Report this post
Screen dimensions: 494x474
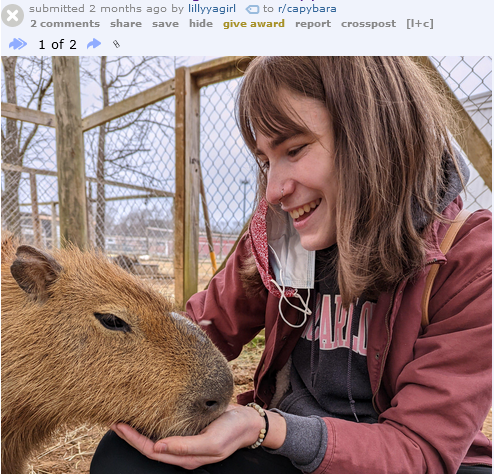[313, 24]
